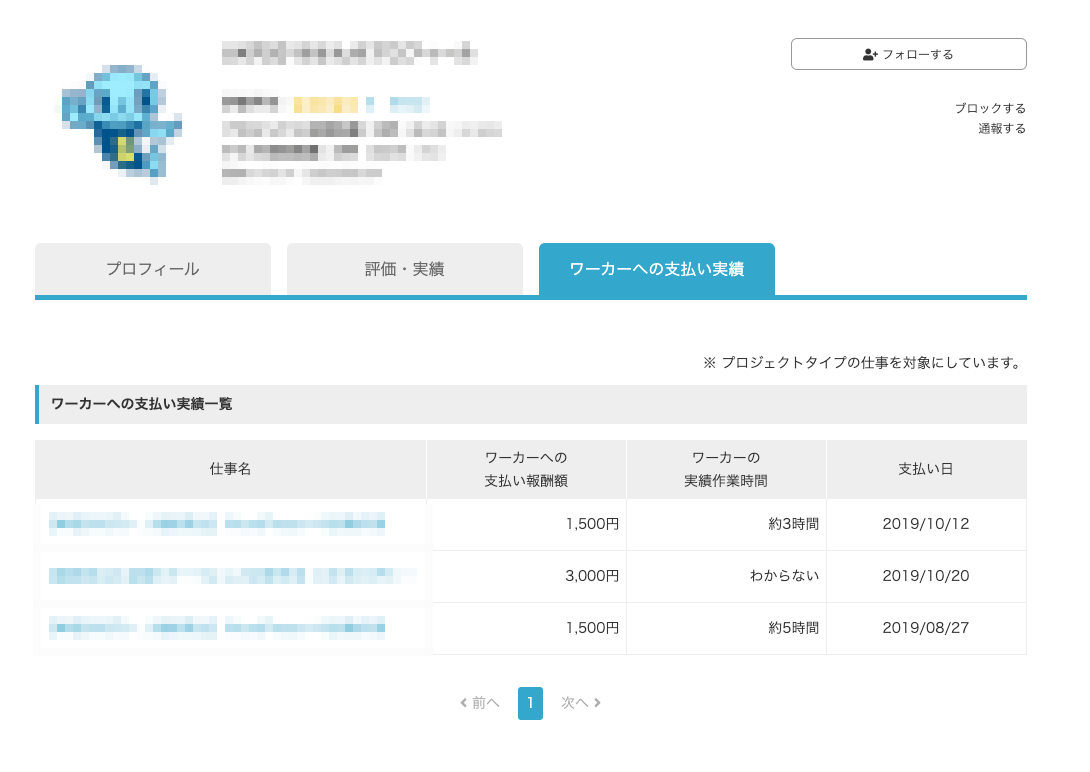1090x772 pixels.
Task: Open the プロフィール tab
Action: 153,269
